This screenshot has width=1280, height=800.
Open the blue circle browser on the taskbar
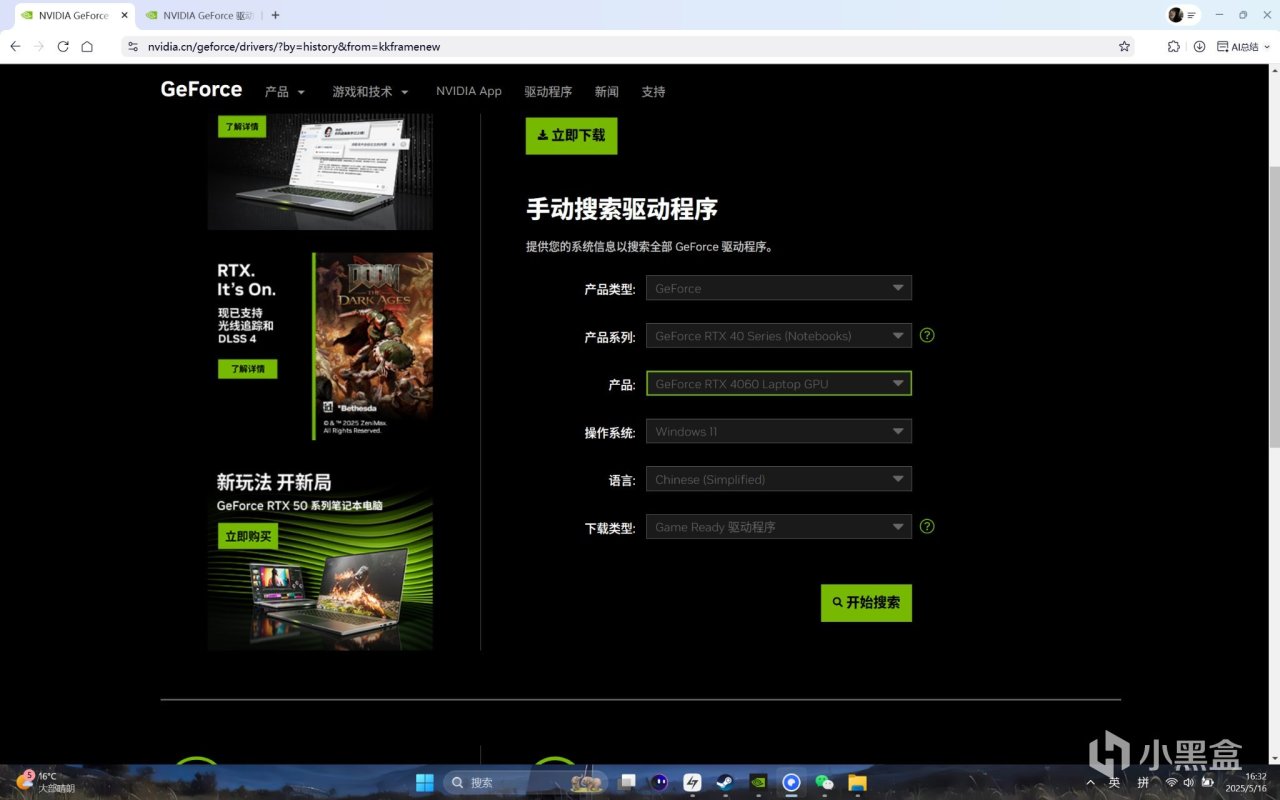791,782
